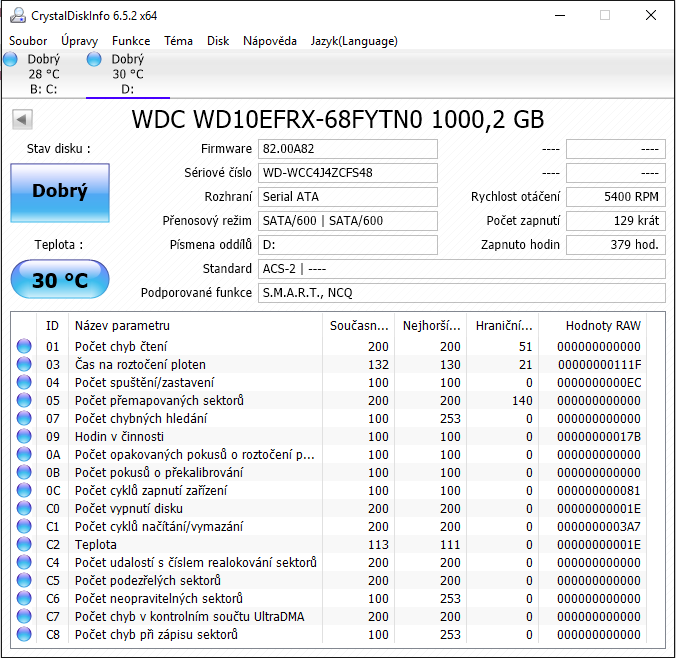676x658 pixels.
Task: Select the 'Počet přemapovaných sektorů' row text
Action: [x=159, y=401]
